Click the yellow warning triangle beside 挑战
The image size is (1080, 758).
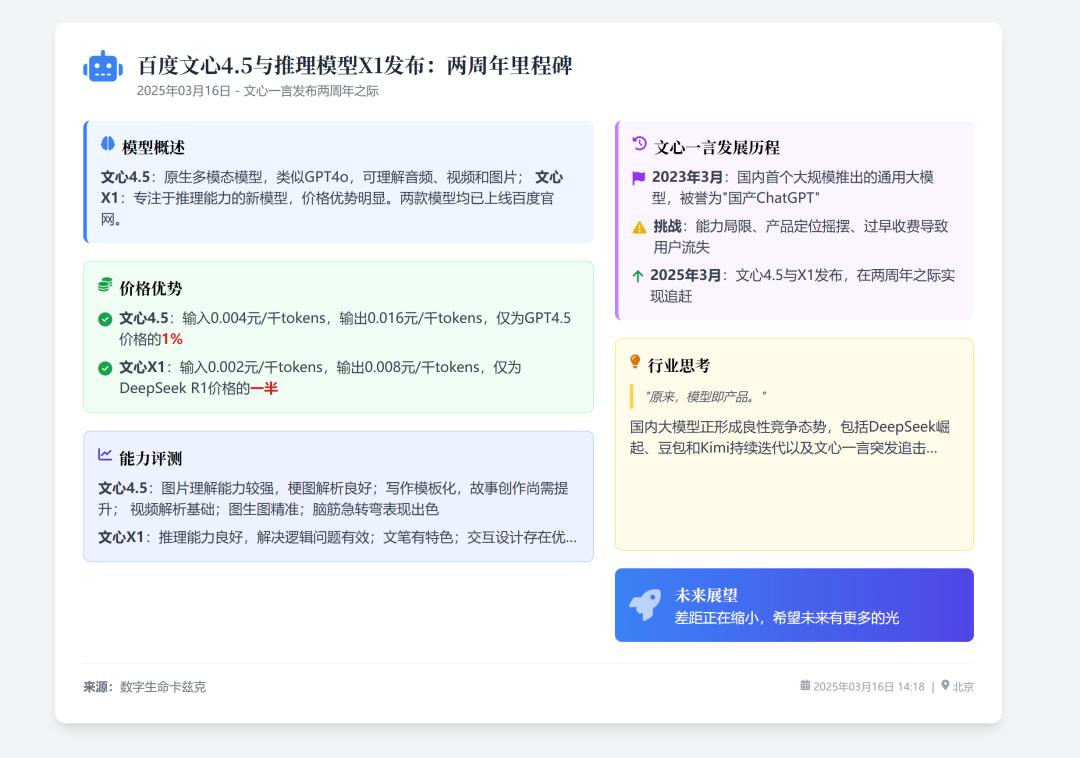[x=639, y=227]
